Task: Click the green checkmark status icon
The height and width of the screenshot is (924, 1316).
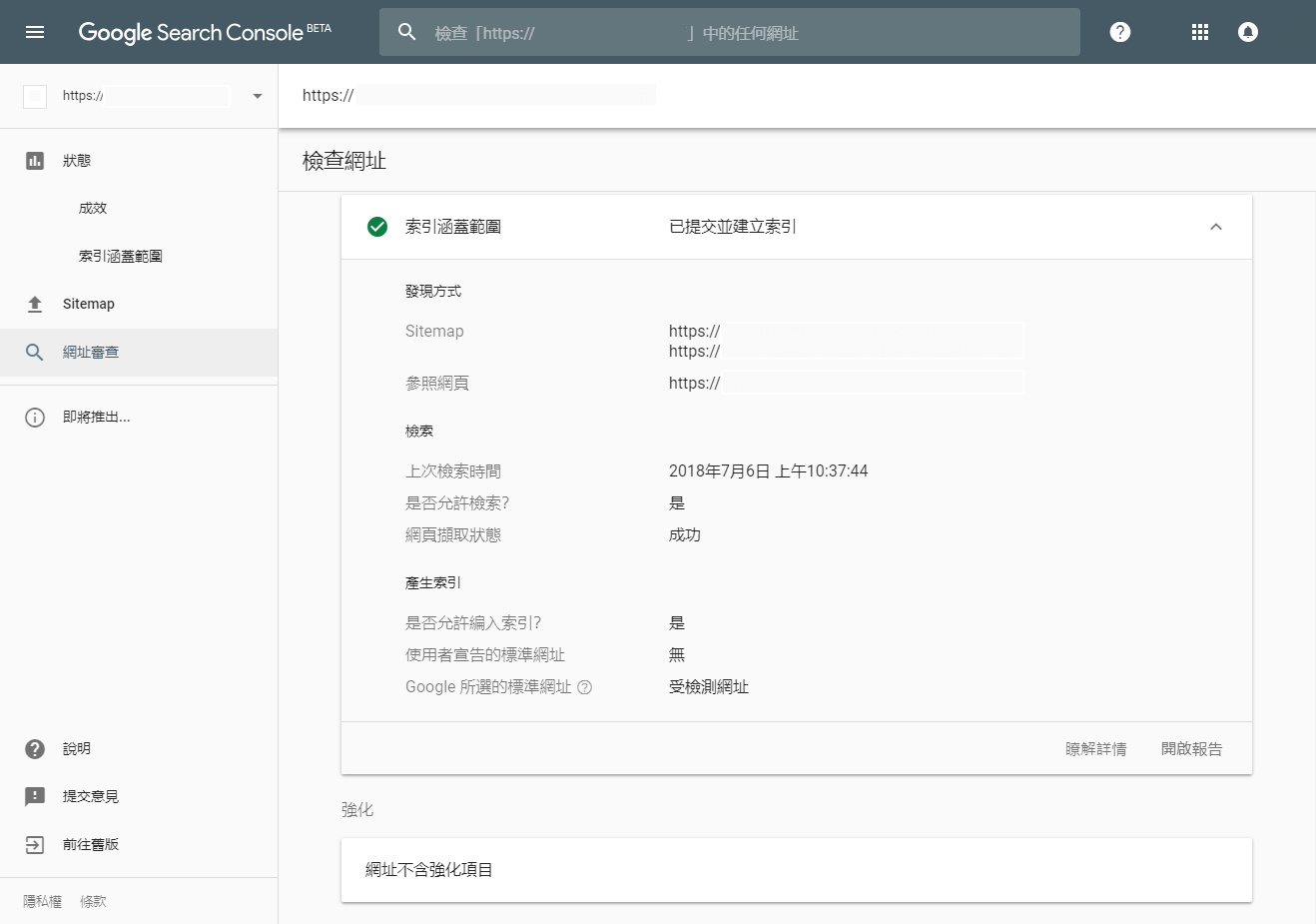Action: [x=377, y=227]
